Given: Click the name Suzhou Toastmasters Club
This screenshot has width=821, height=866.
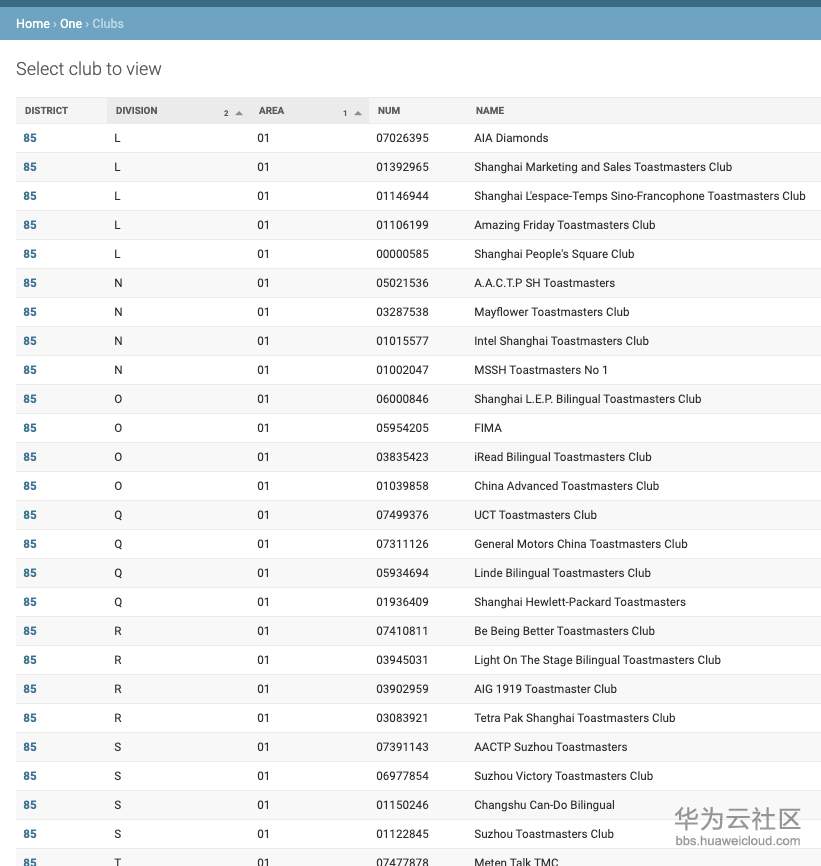Looking at the screenshot, I should click(544, 834).
